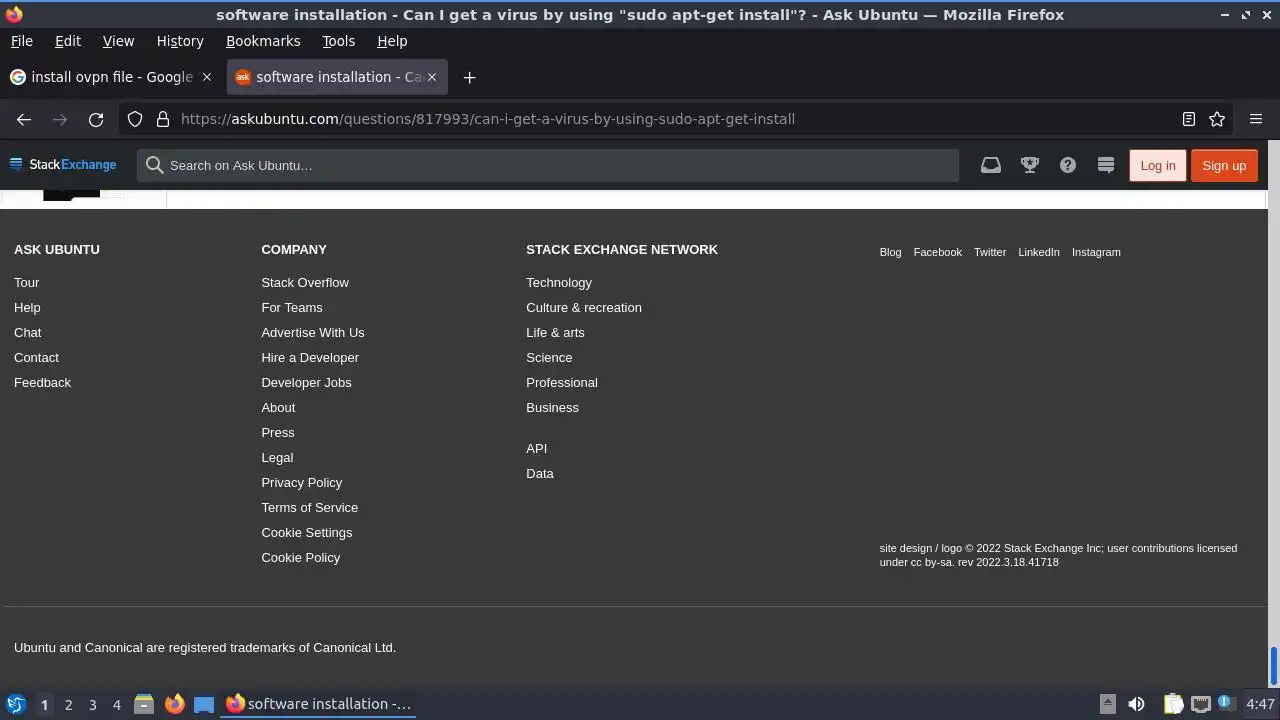The height and width of the screenshot is (720, 1280).
Task: Click the clipboard tray icon
Action: pos(1174,704)
